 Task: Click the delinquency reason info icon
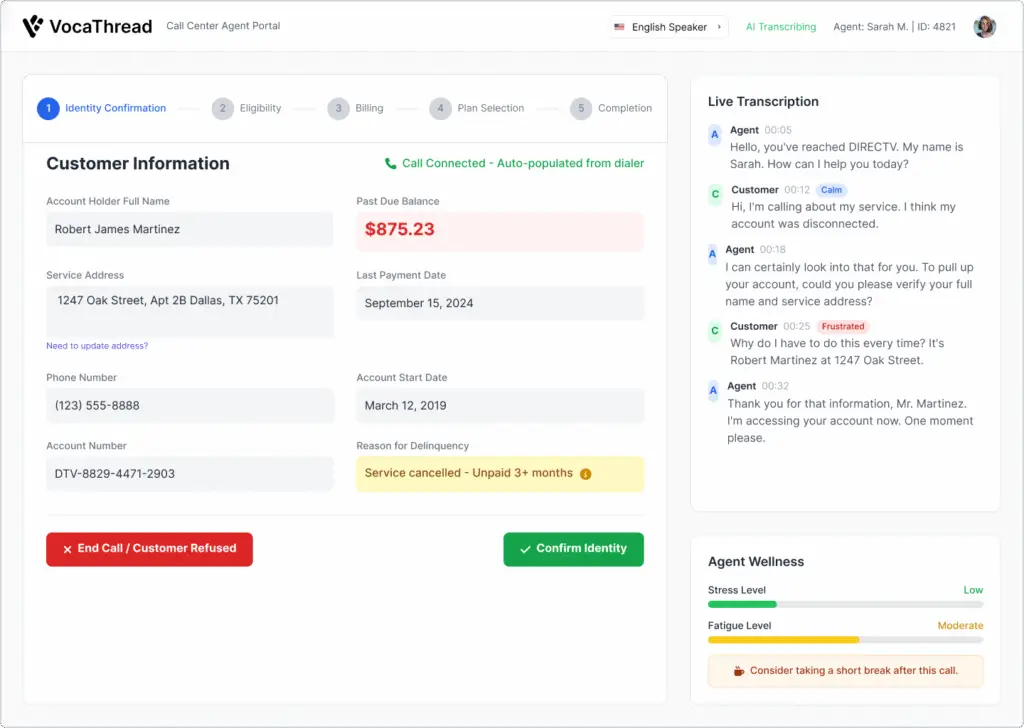(586, 474)
